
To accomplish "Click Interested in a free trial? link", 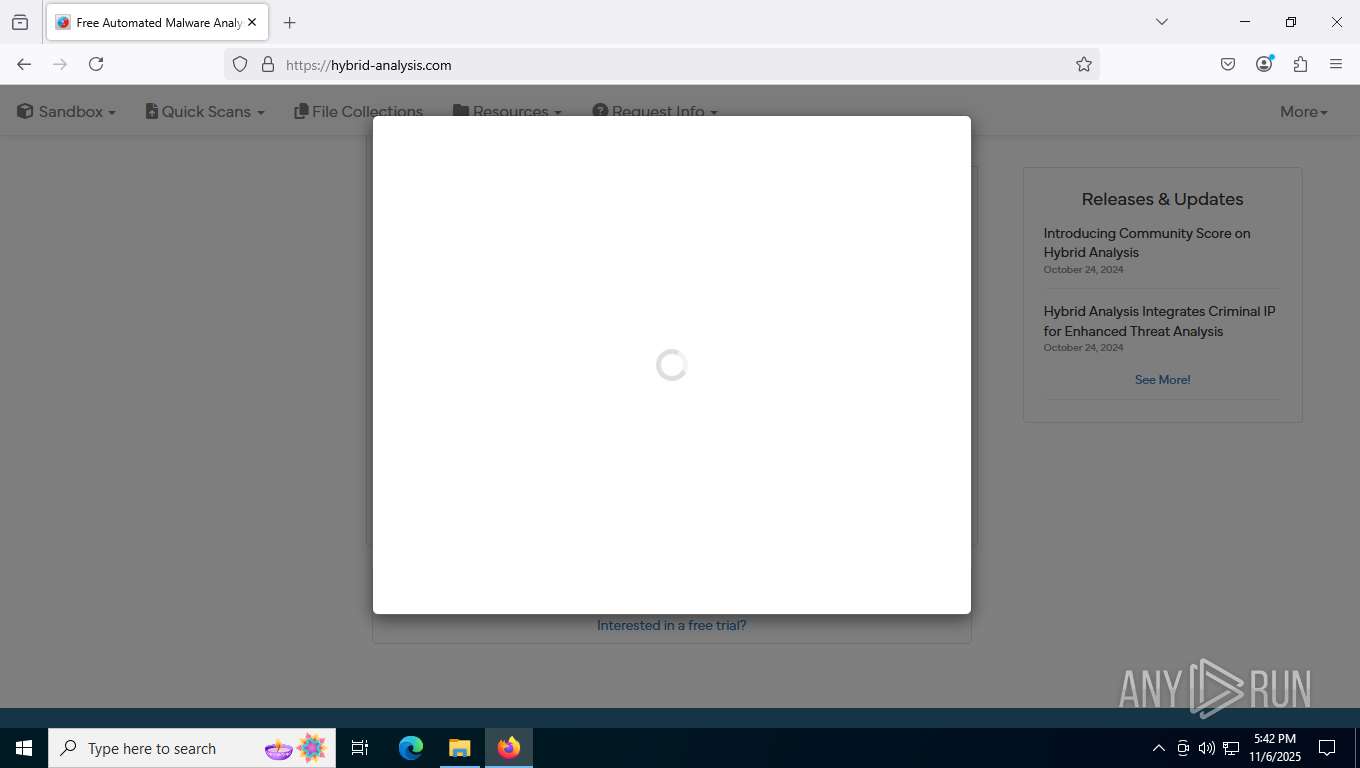I will pos(671,625).
